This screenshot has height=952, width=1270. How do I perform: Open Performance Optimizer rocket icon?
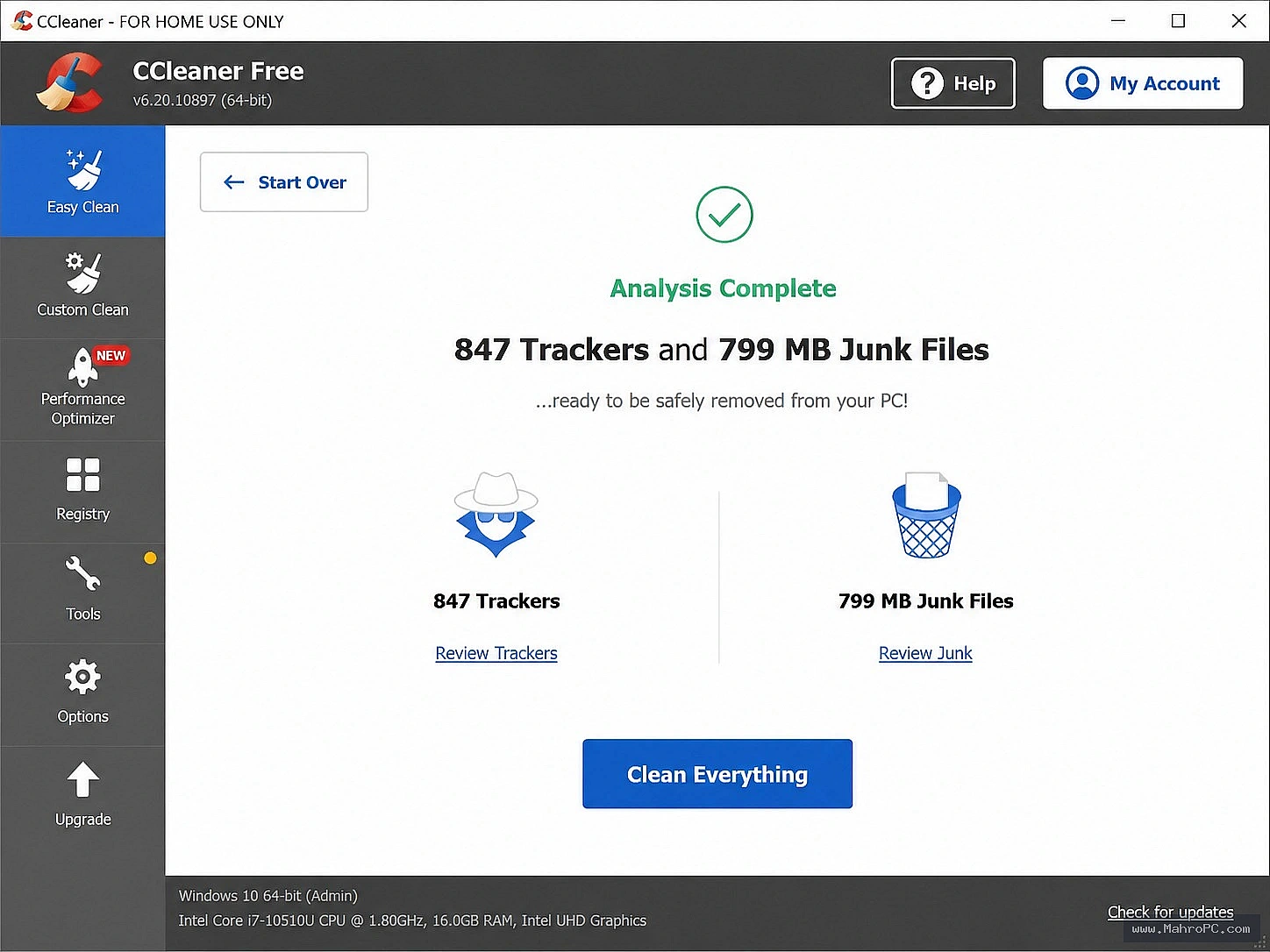click(83, 366)
